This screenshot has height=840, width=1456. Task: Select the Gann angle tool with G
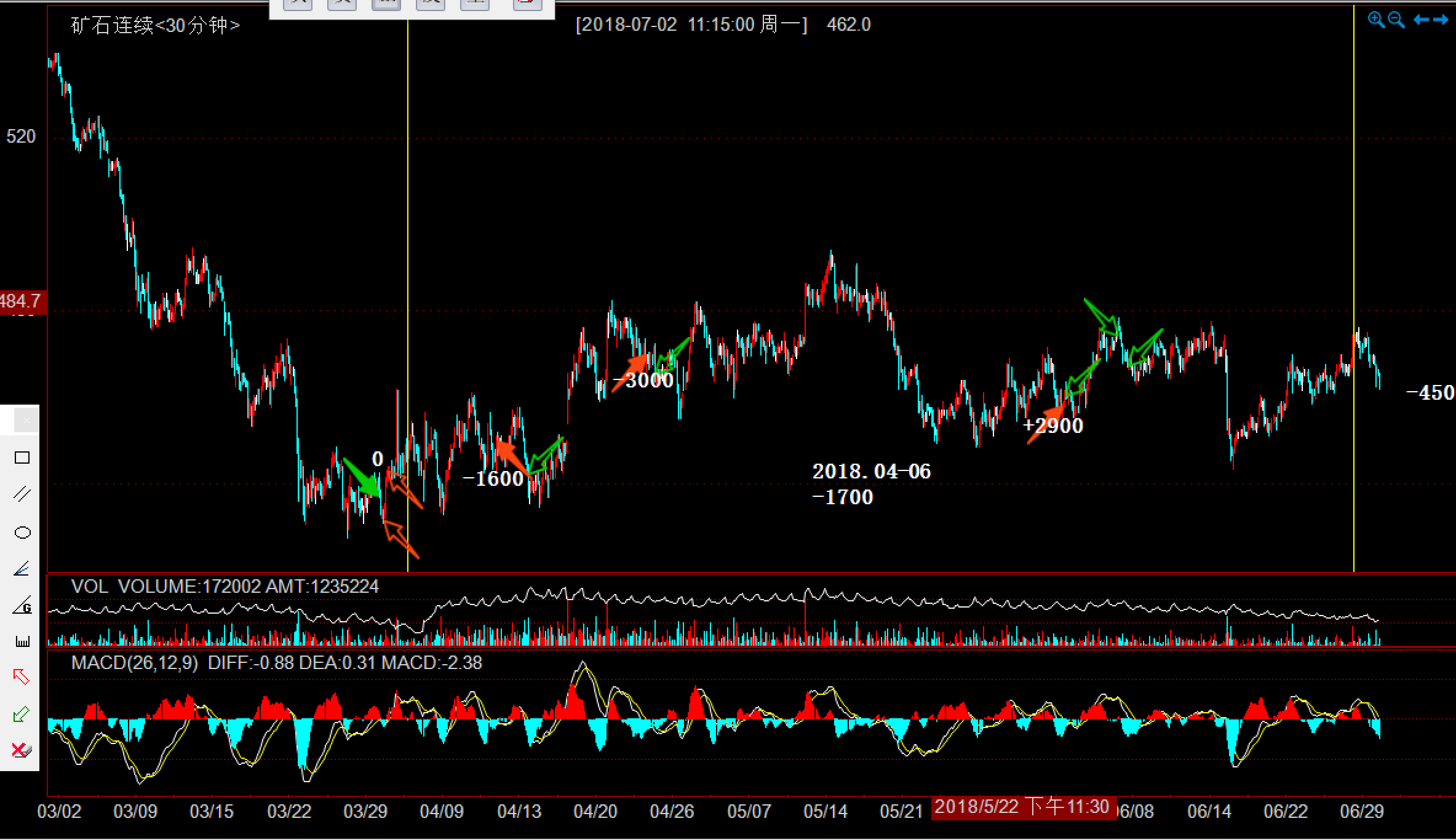[22, 605]
